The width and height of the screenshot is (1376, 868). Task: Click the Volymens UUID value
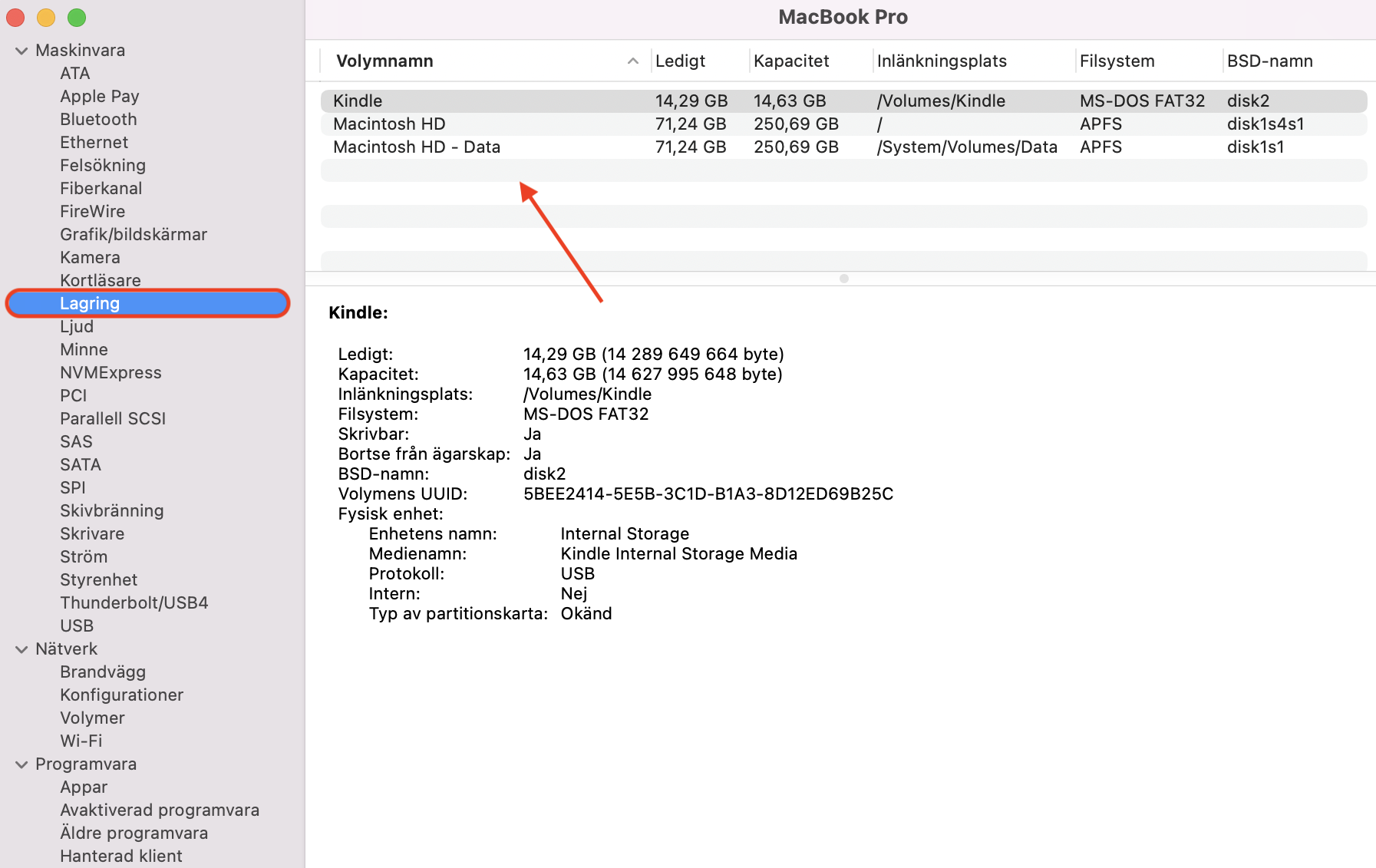(x=708, y=494)
